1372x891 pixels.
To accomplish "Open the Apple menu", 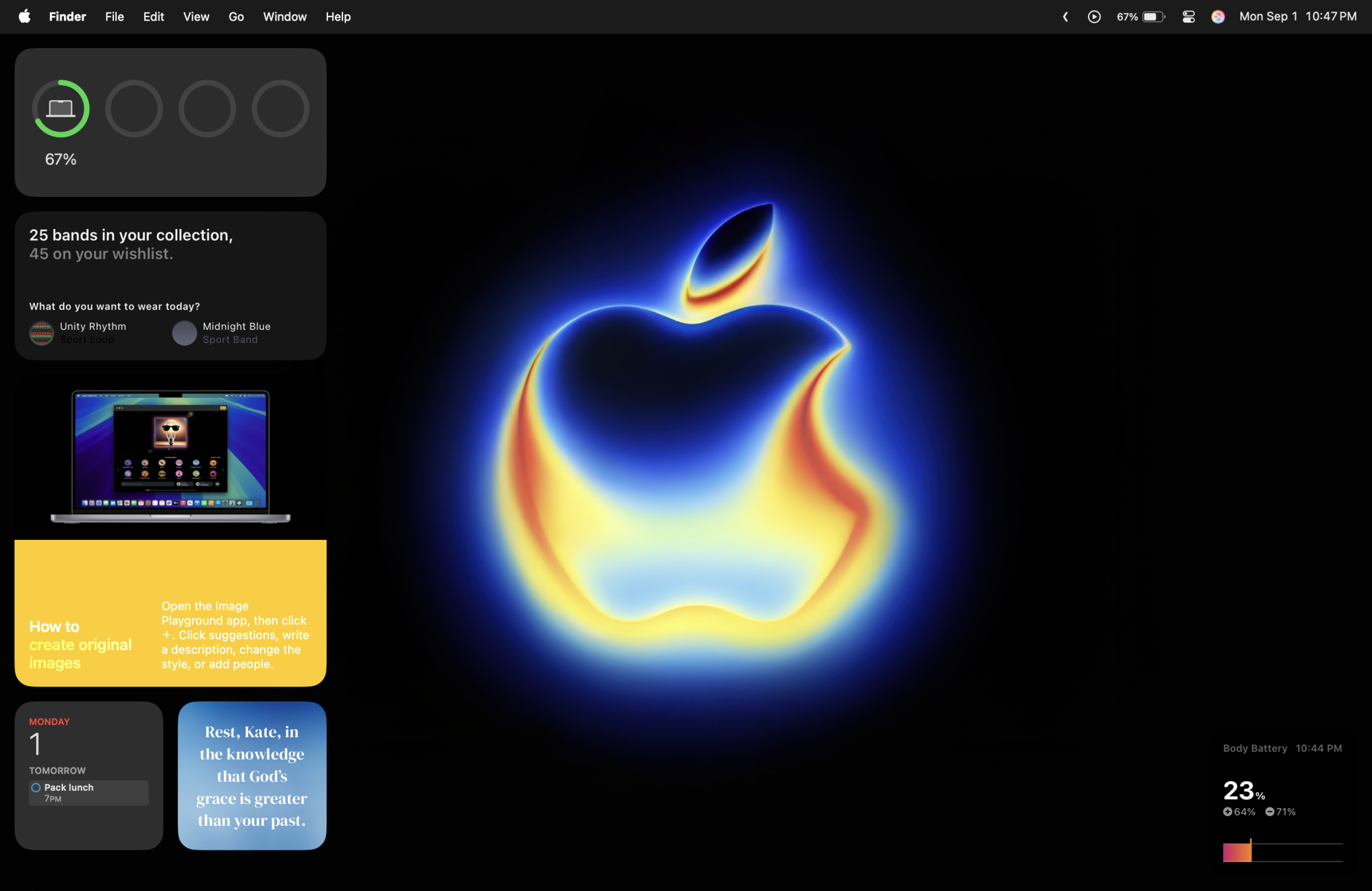I will tap(23, 16).
